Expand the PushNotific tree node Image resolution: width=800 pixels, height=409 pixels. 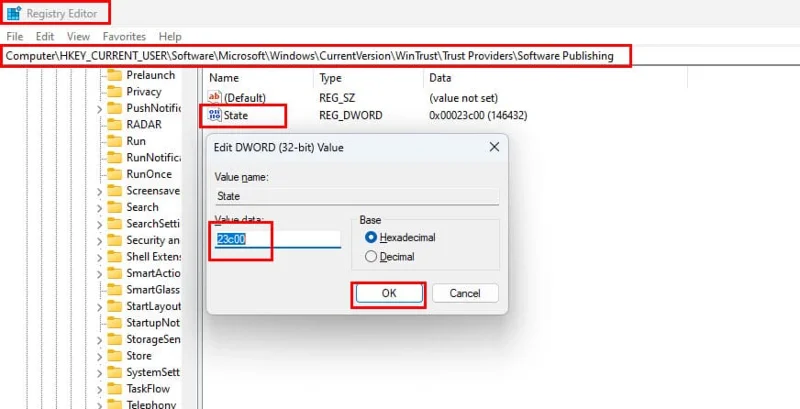click(99, 109)
